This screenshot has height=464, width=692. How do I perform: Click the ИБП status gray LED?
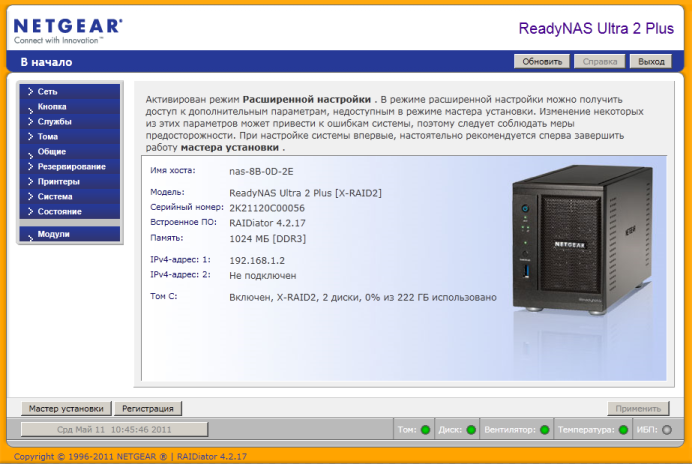tap(667, 430)
